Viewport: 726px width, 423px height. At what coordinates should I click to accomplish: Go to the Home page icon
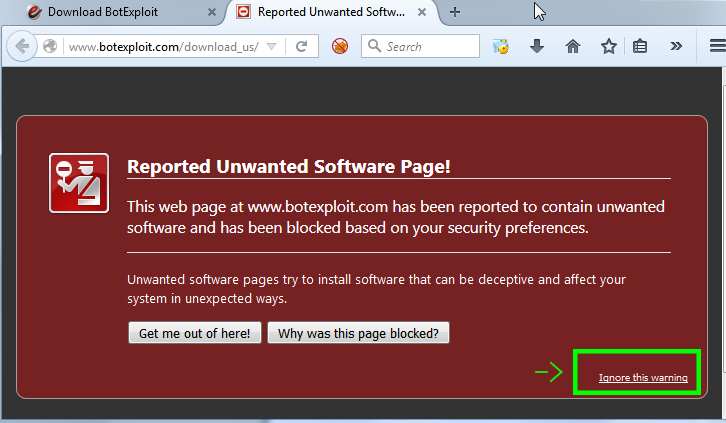point(573,46)
